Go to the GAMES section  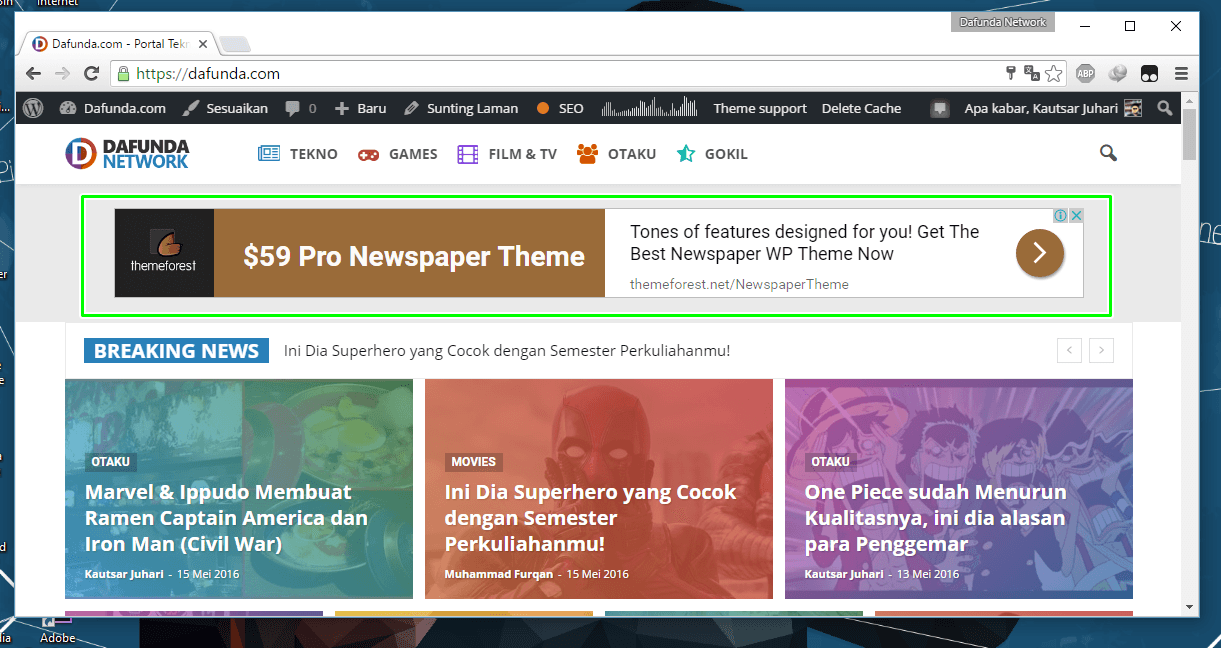pos(398,154)
